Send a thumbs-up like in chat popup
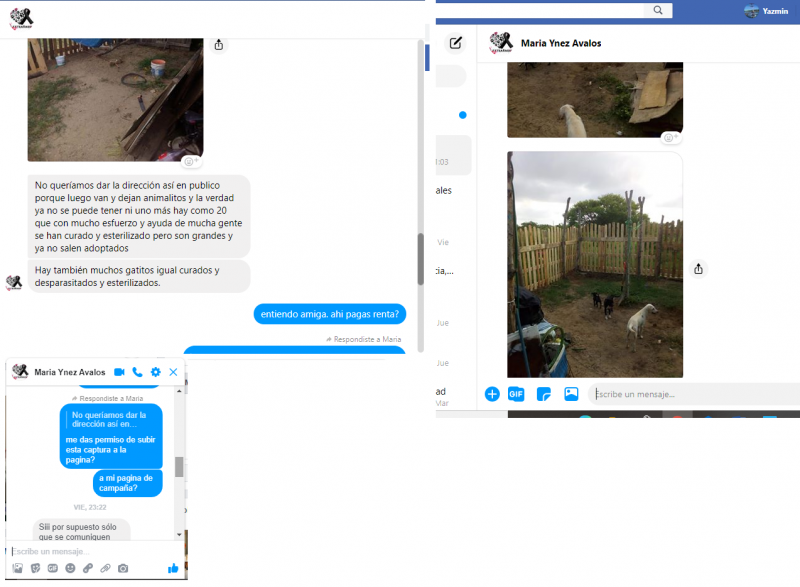Screen dimensions: 800x587 tap(173, 568)
